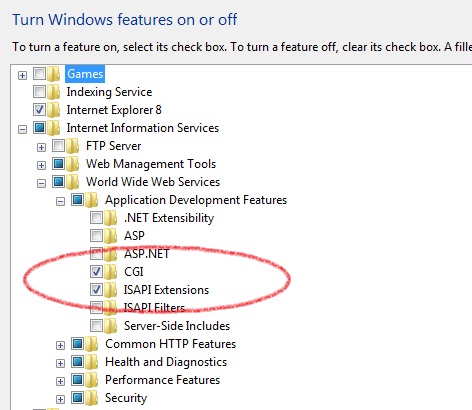The width and height of the screenshot is (472, 410).
Task: Check the .NET Extensibility checkbox
Action: pyautogui.click(x=96, y=218)
